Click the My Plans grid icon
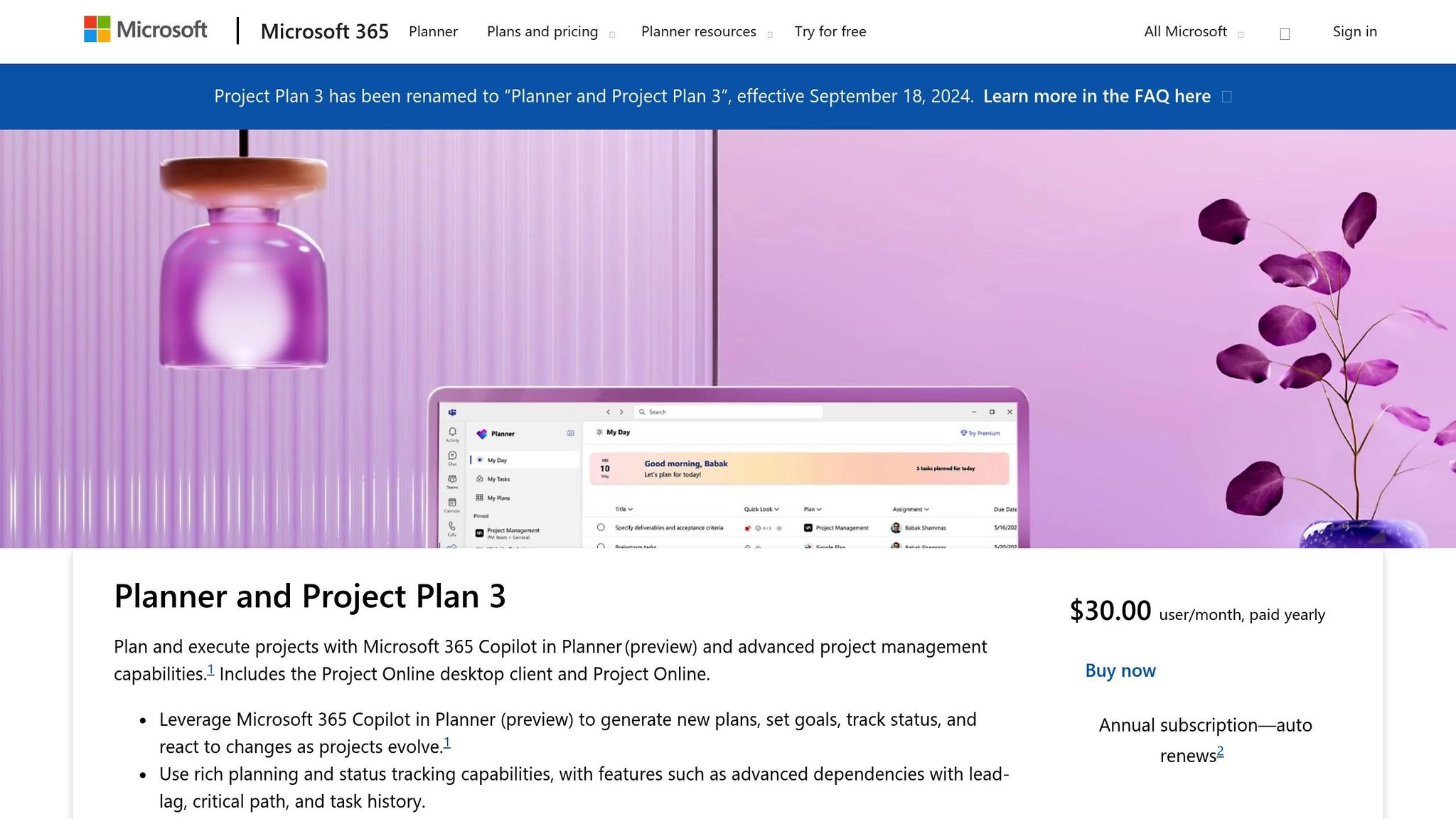 (x=480, y=498)
